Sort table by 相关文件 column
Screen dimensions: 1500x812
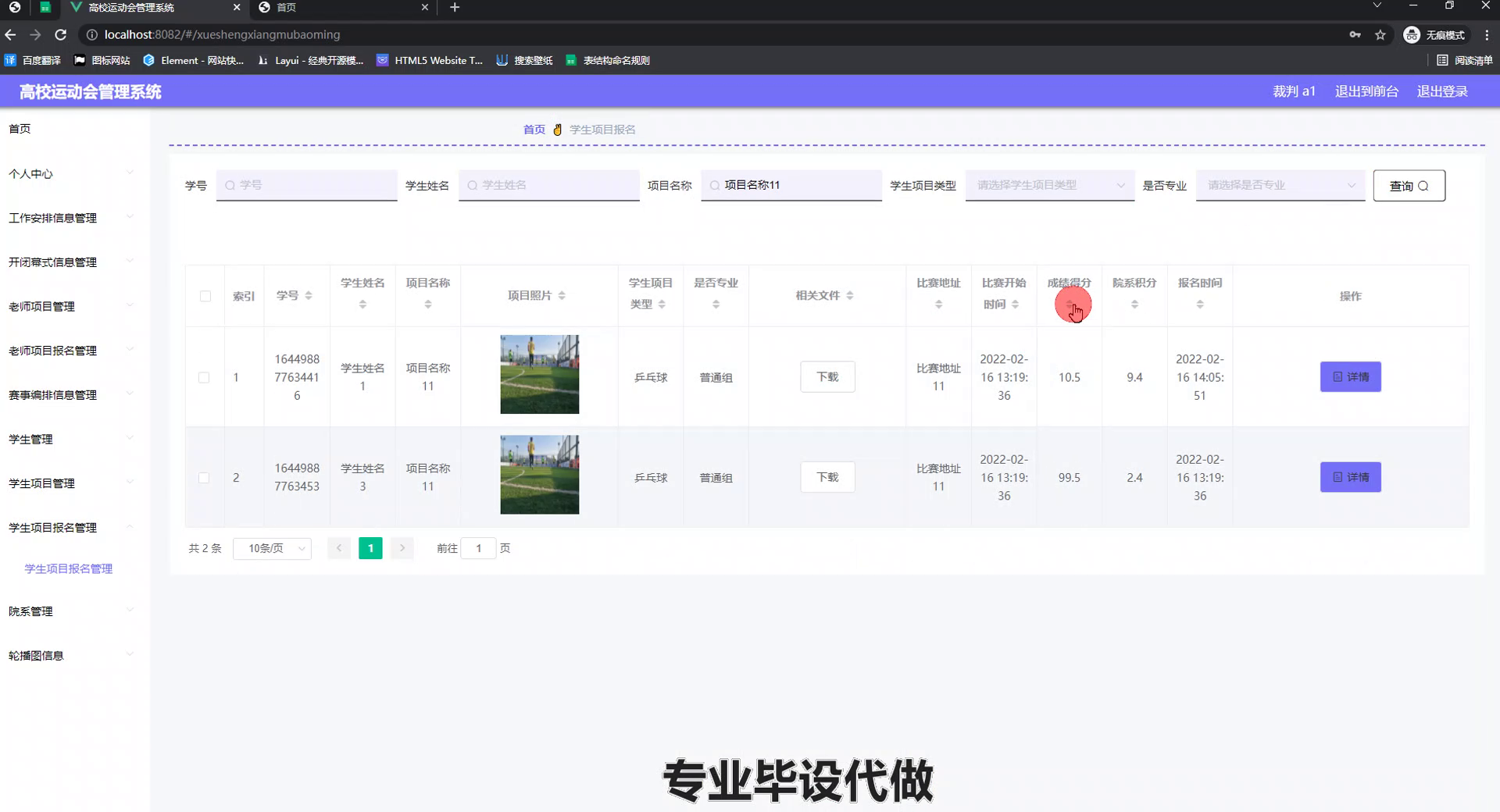coord(850,295)
